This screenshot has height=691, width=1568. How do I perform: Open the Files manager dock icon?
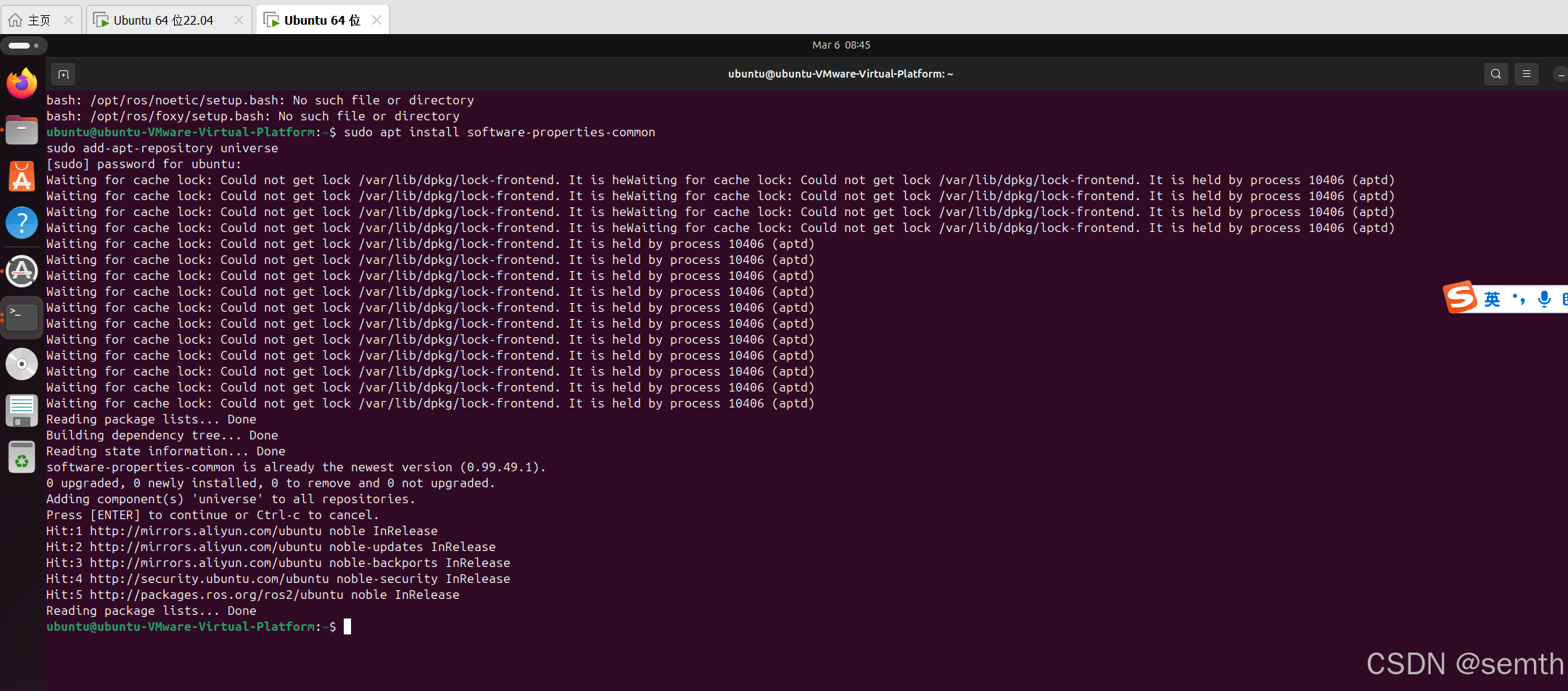pyautogui.click(x=22, y=131)
